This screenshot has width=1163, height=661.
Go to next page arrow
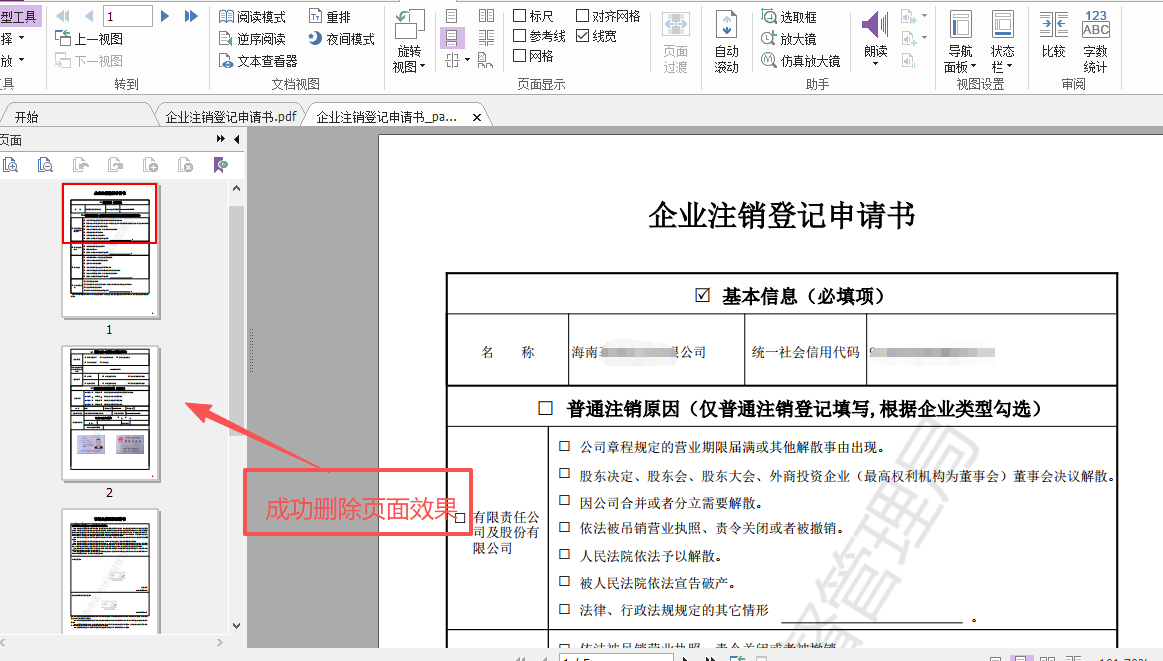tap(165, 16)
